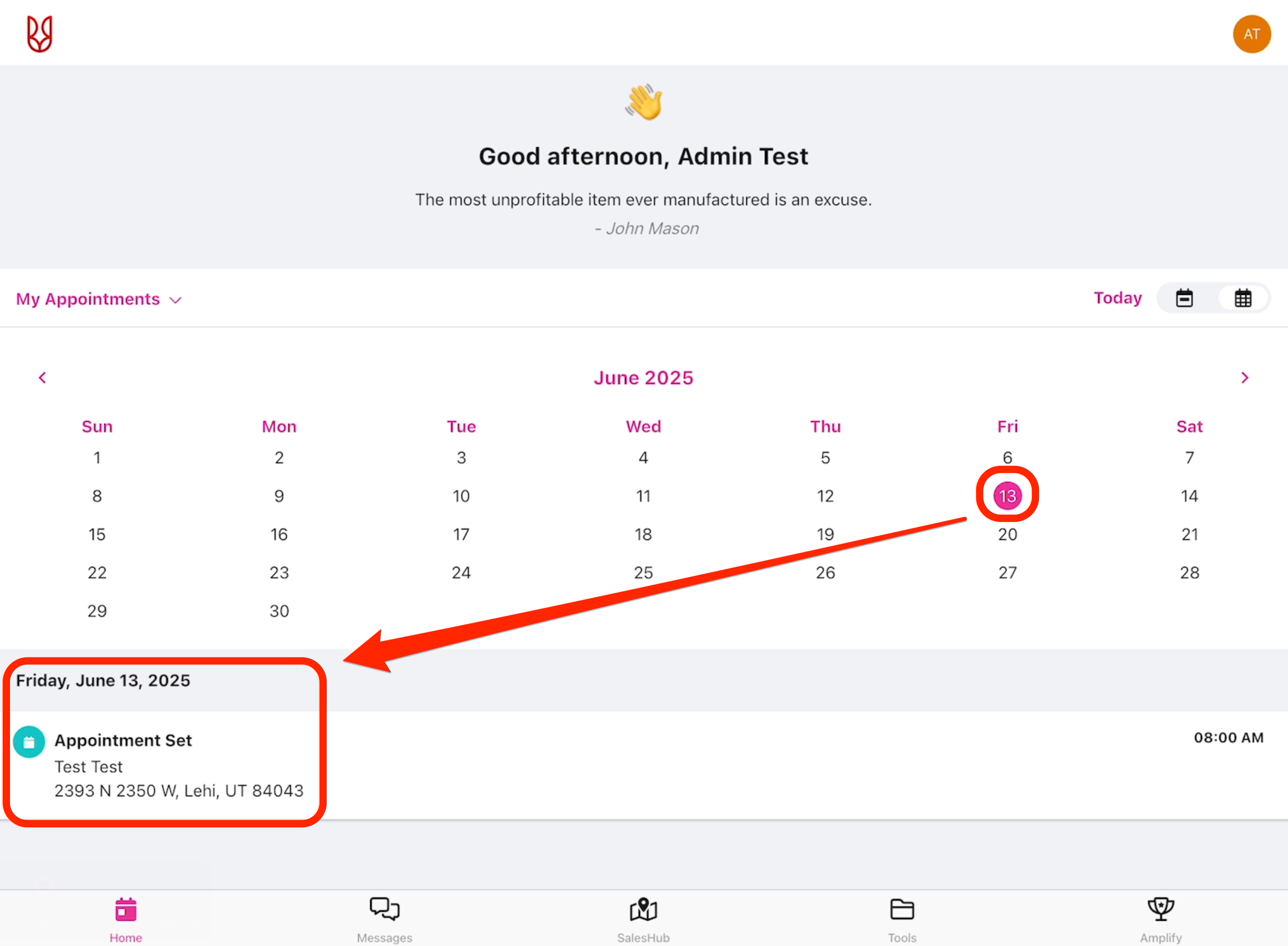Viewport: 1288px width, 946px height.
Task: Switch to month grid calendar view
Action: coord(1242,298)
